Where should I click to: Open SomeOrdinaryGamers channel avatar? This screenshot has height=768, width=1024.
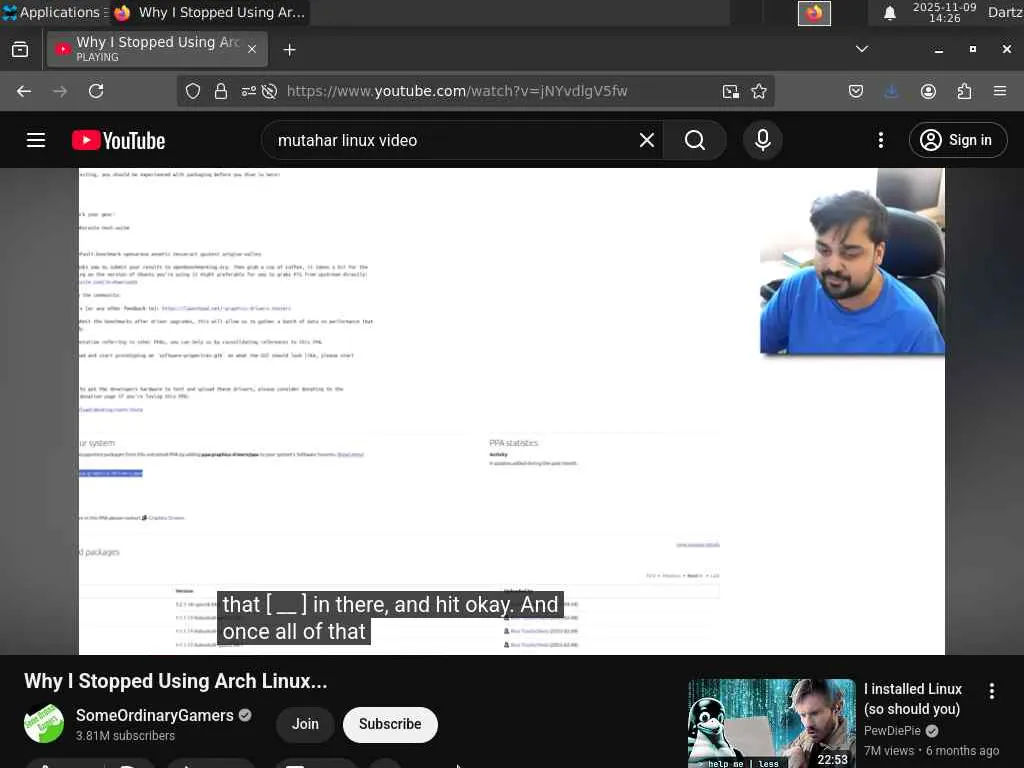44,724
